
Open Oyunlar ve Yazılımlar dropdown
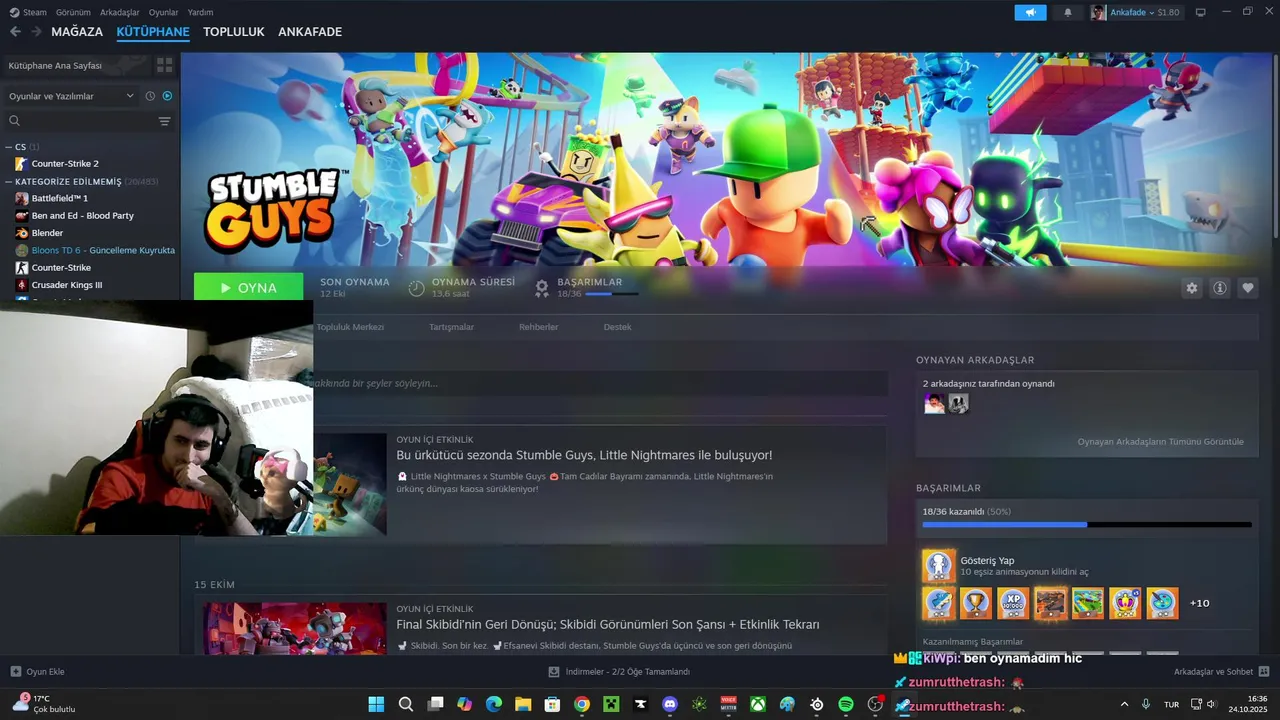tap(70, 96)
